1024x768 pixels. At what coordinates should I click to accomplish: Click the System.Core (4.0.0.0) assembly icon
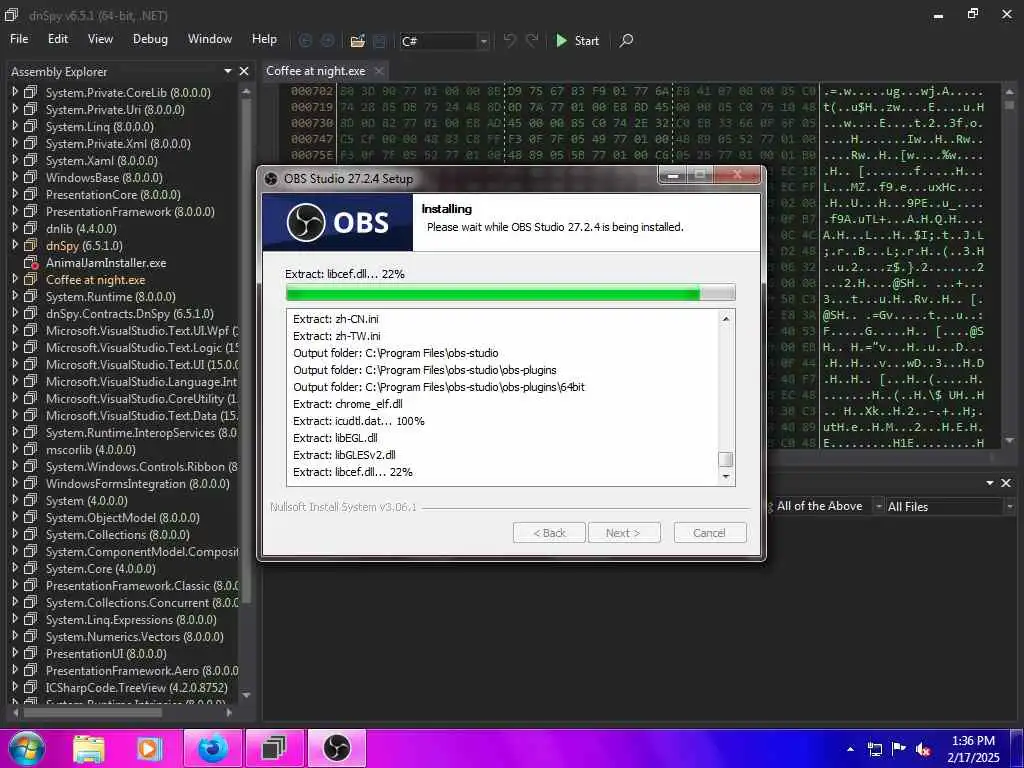click(x=31, y=568)
